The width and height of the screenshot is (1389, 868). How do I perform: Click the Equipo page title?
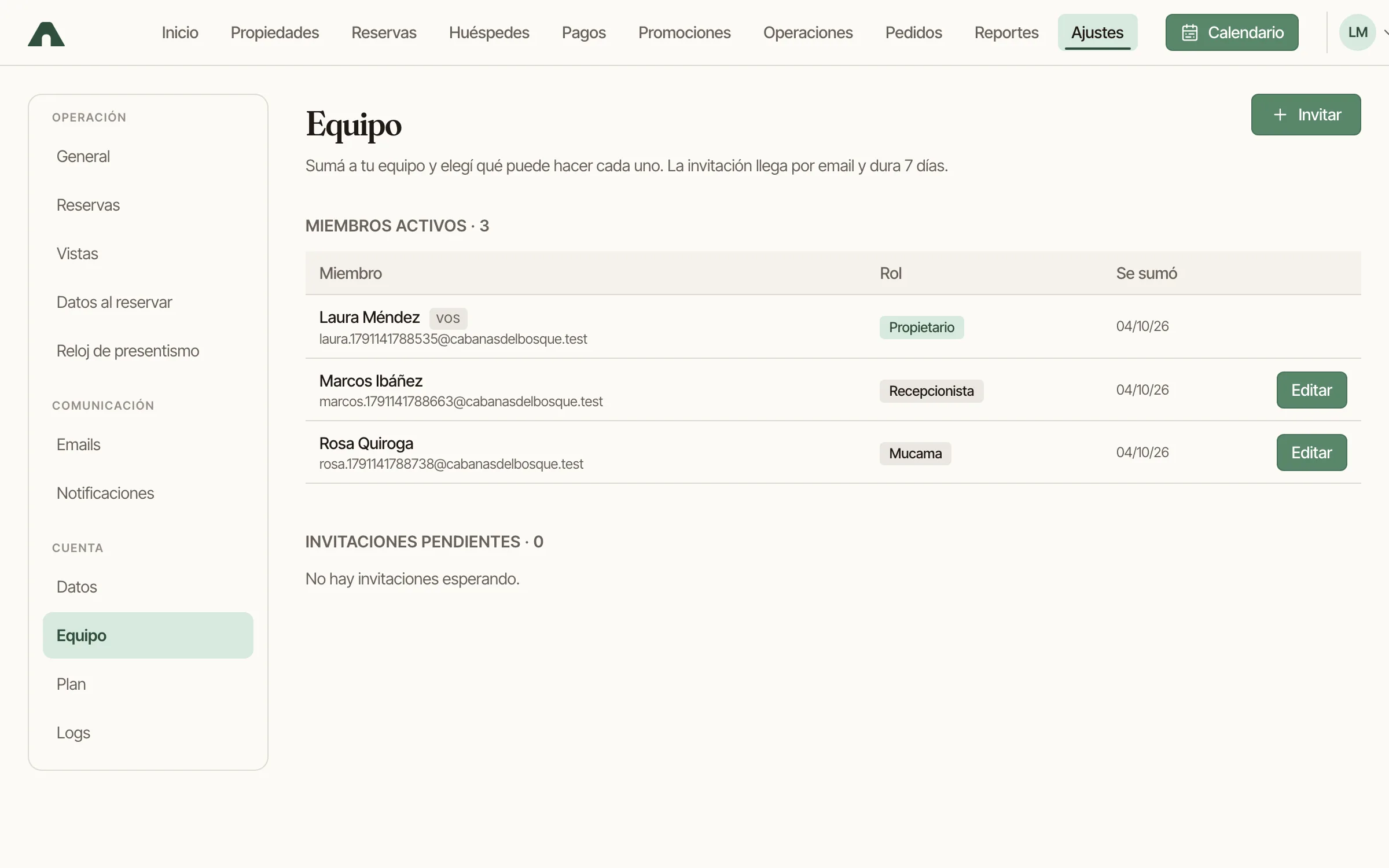354,125
